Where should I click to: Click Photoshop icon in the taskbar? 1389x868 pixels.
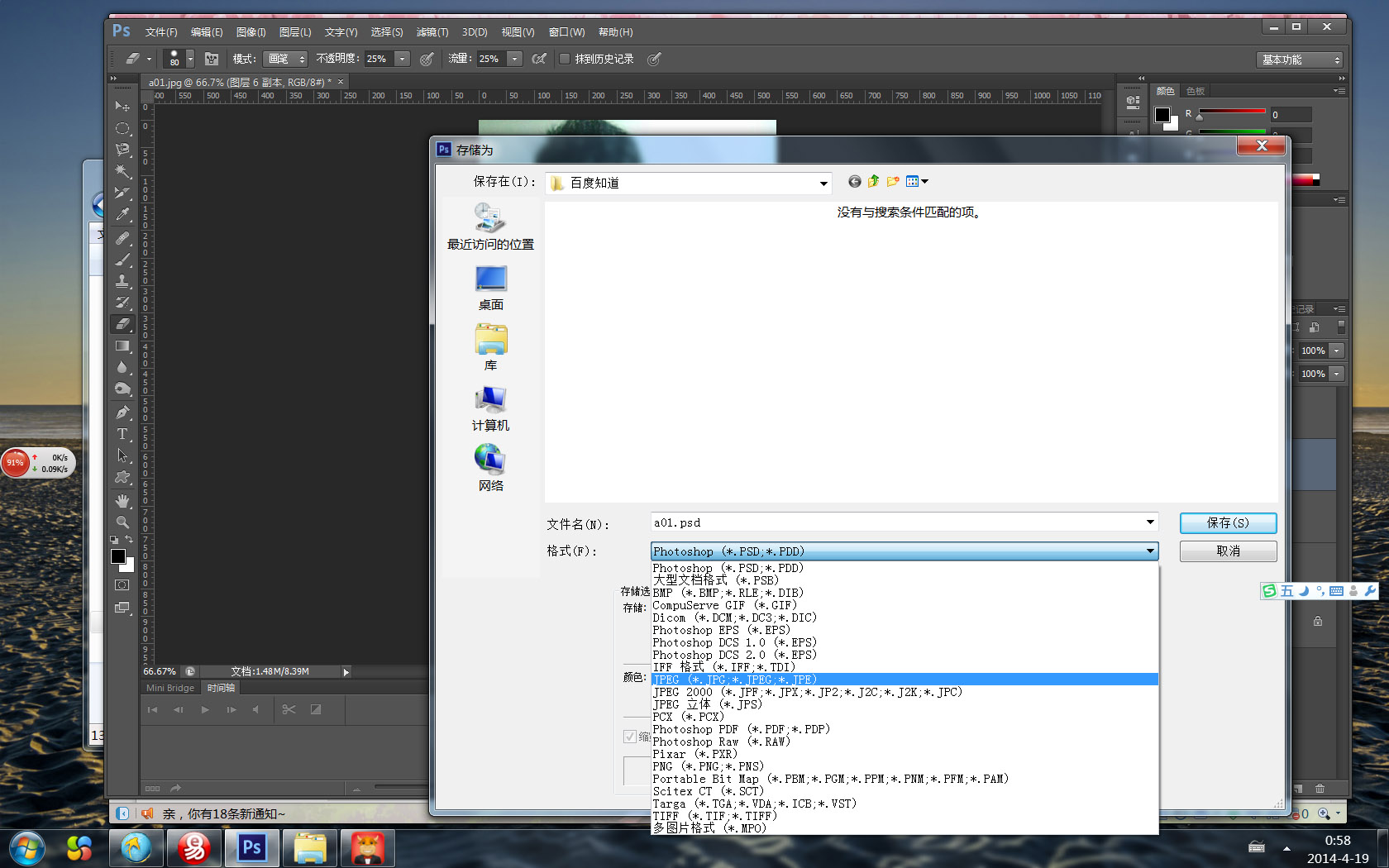[x=251, y=848]
